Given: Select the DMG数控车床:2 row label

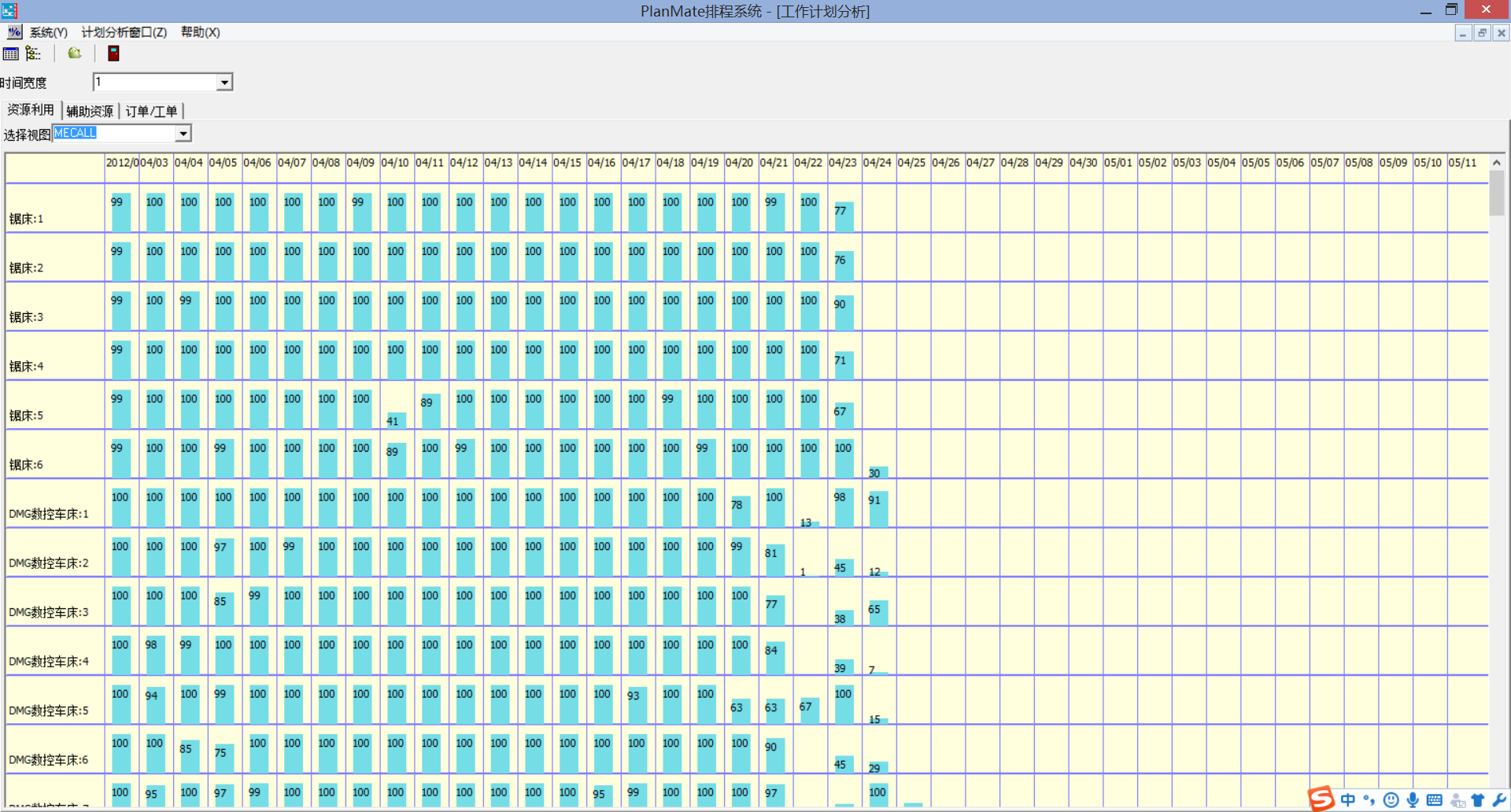Looking at the screenshot, I should tap(49, 563).
